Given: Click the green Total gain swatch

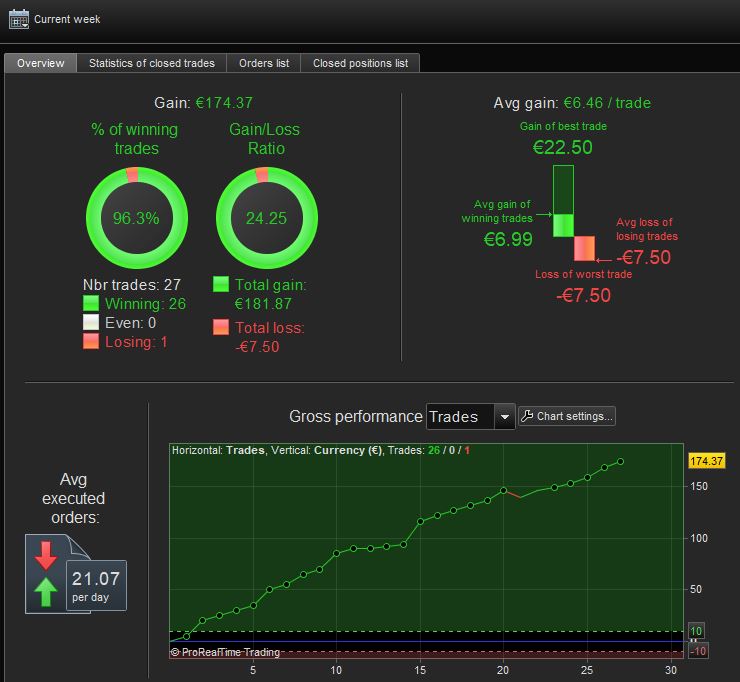Looking at the screenshot, I should pos(221,284).
